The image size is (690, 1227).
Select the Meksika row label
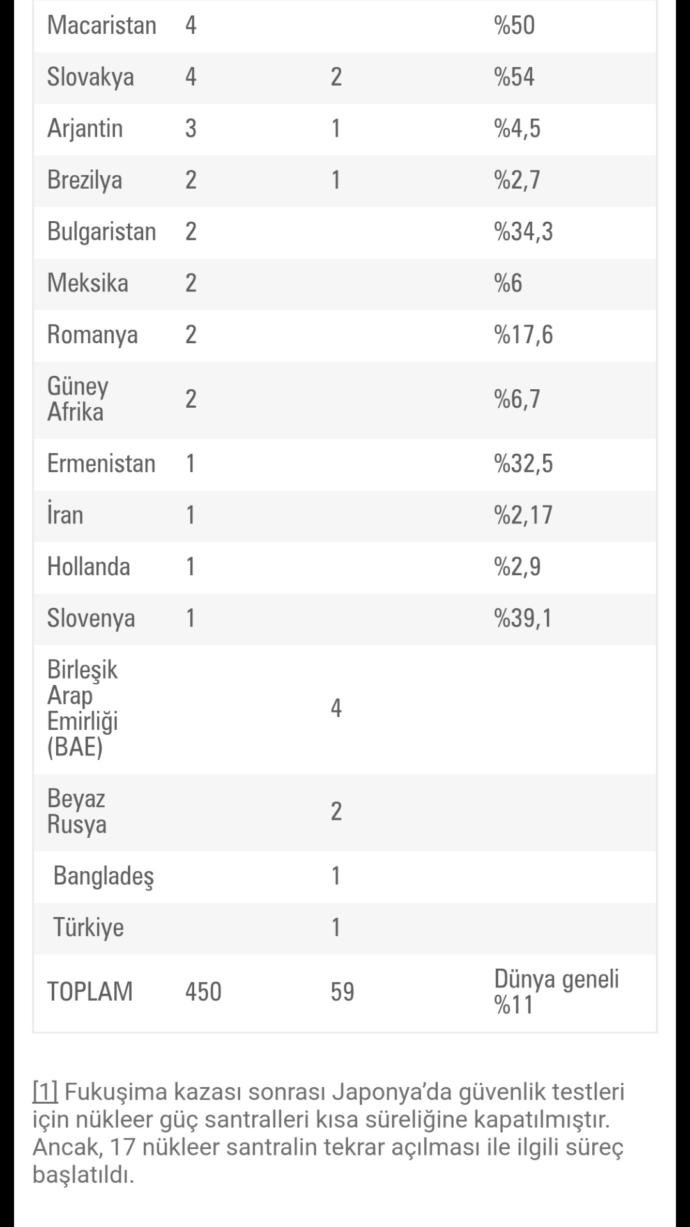point(87,283)
